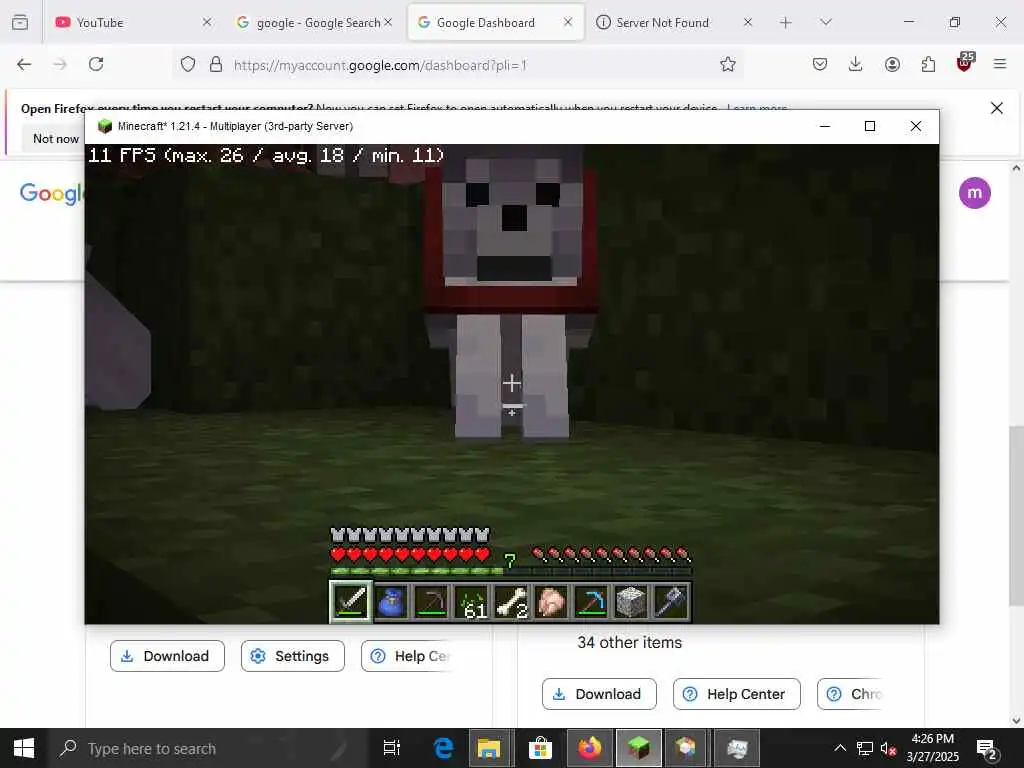Maximize the Minecraft window
The image size is (1024, 768).
click(869, 126)
